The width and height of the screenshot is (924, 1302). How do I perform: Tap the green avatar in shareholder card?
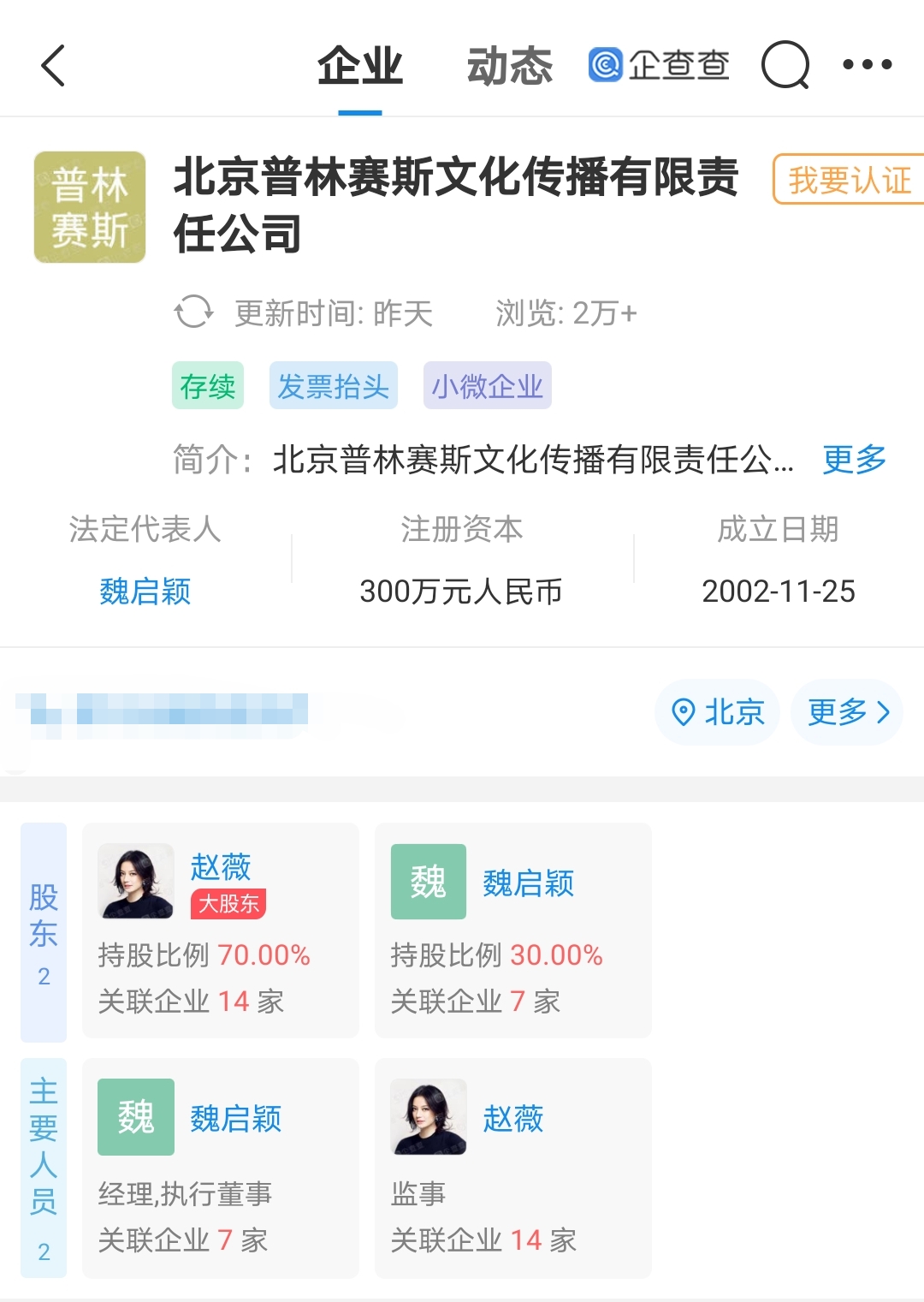428,882
